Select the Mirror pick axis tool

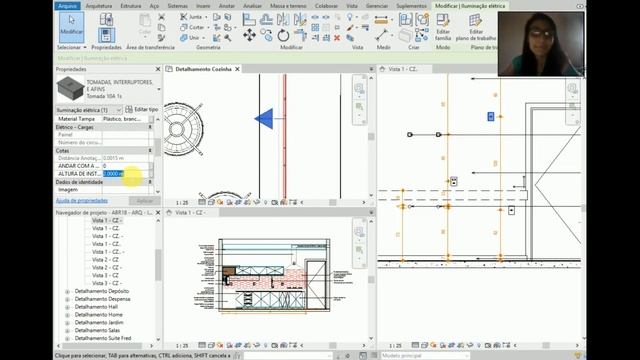pyautogui.click(x=283, y=19)
